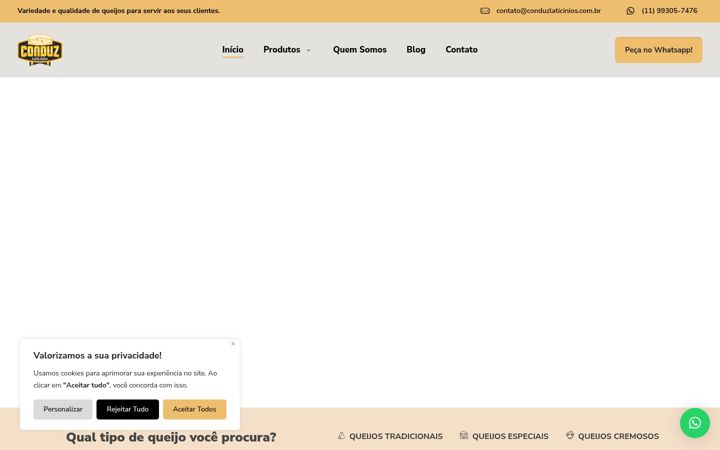Click the 'Variedade e qualidade de queijos' tagline
The width and height of the screenshot is (720, 450).
pyautogui.click(x=118, y=11)
